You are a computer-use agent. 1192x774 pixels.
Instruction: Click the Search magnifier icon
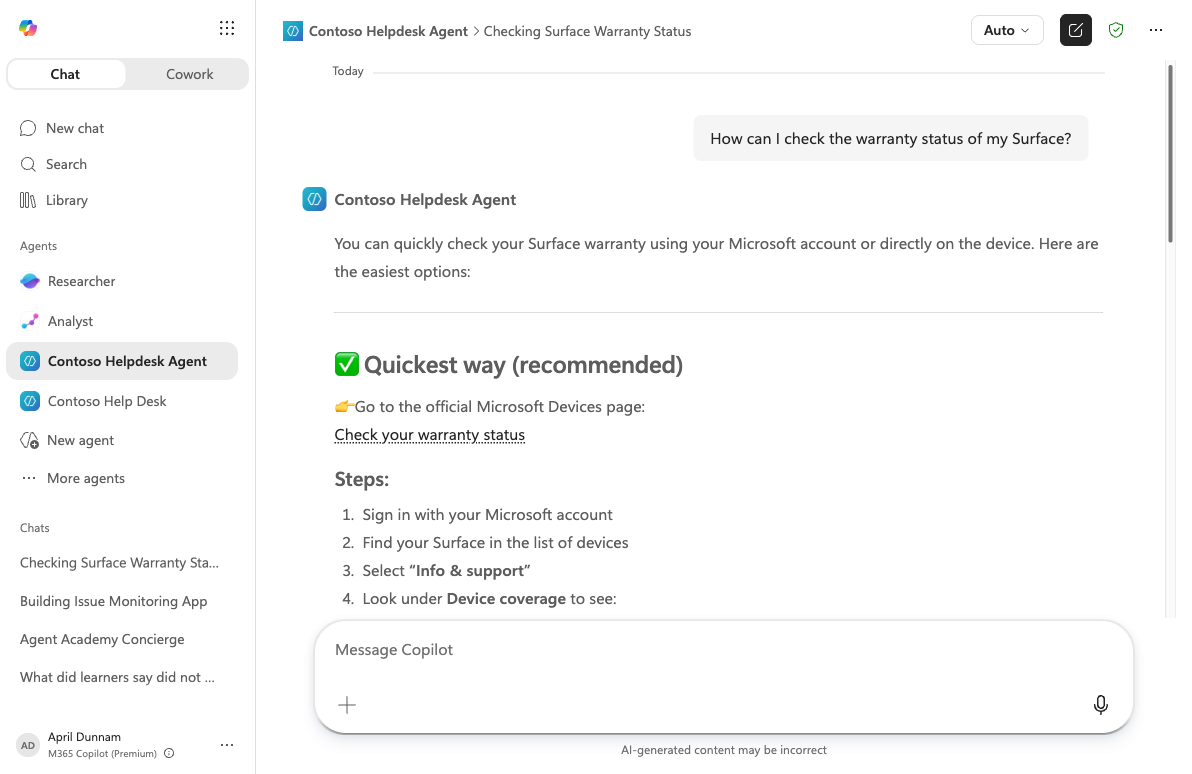(x=28, y=164)
